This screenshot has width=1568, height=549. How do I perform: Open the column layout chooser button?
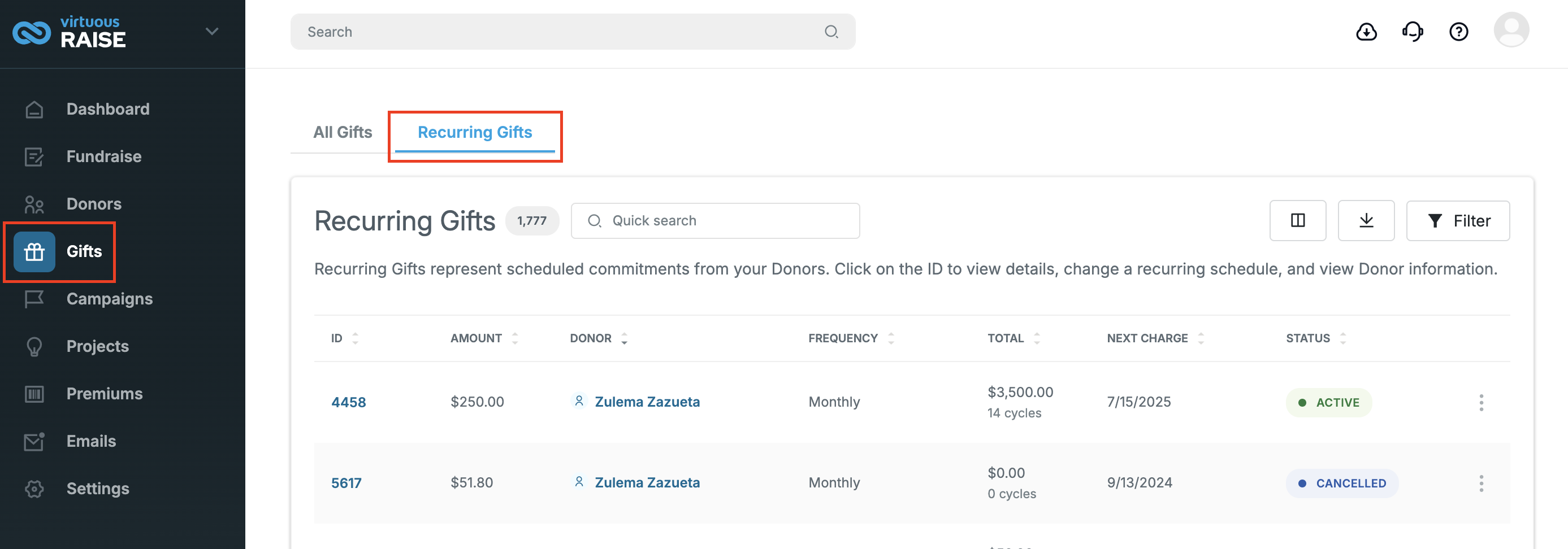[1298, 221]
